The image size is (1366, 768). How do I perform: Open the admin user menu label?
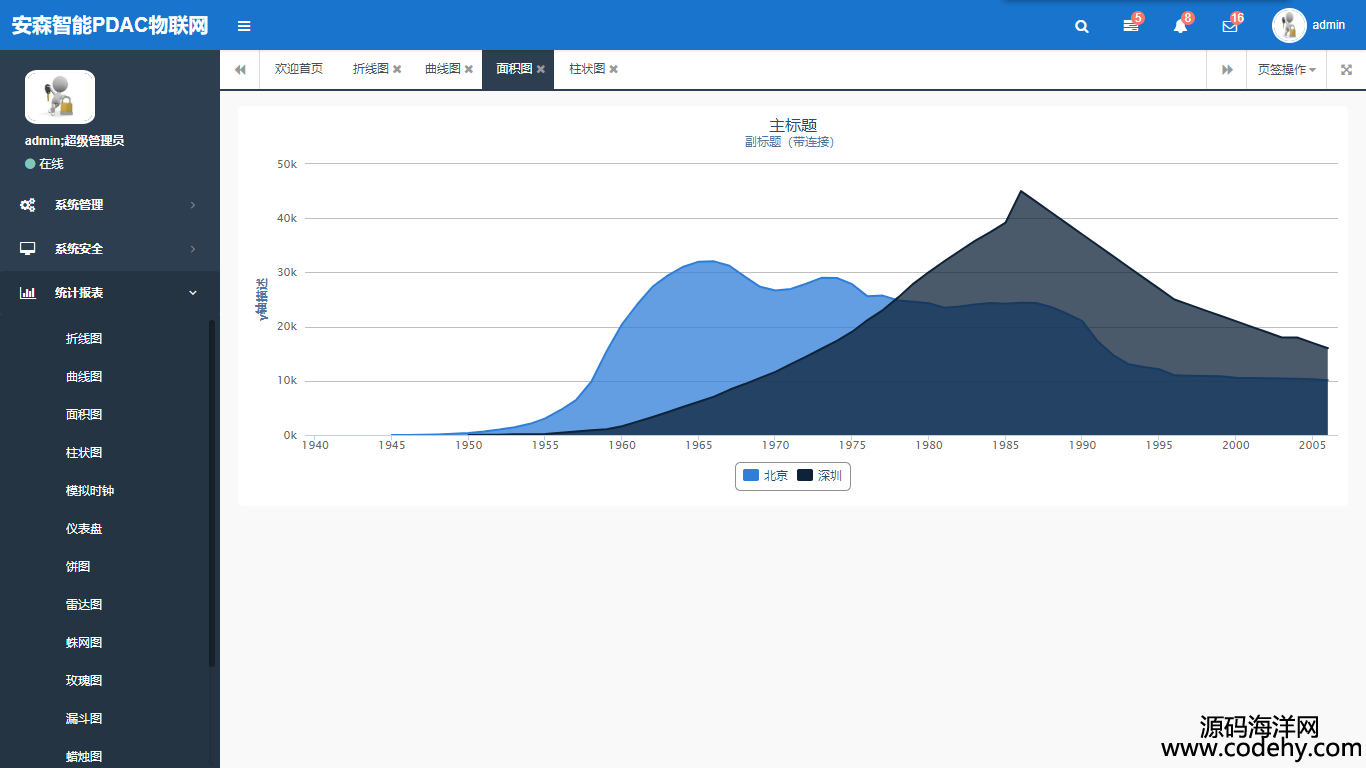(1329, 25)
